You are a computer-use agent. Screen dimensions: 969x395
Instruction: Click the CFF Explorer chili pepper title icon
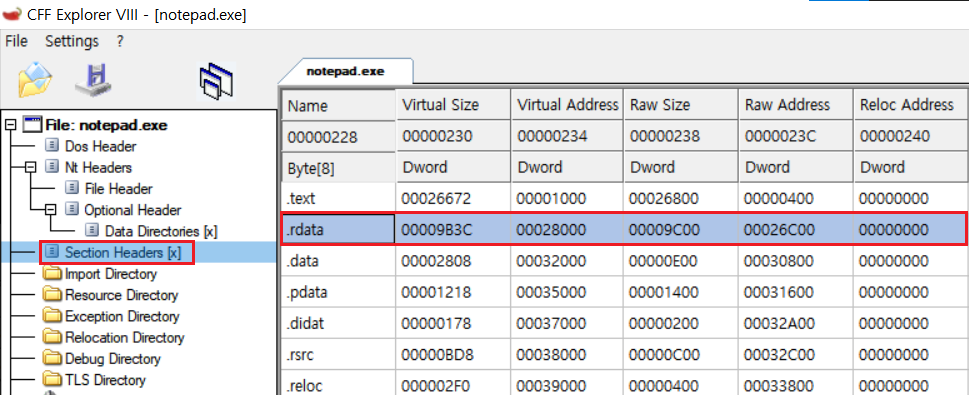(x=12, y=14)
